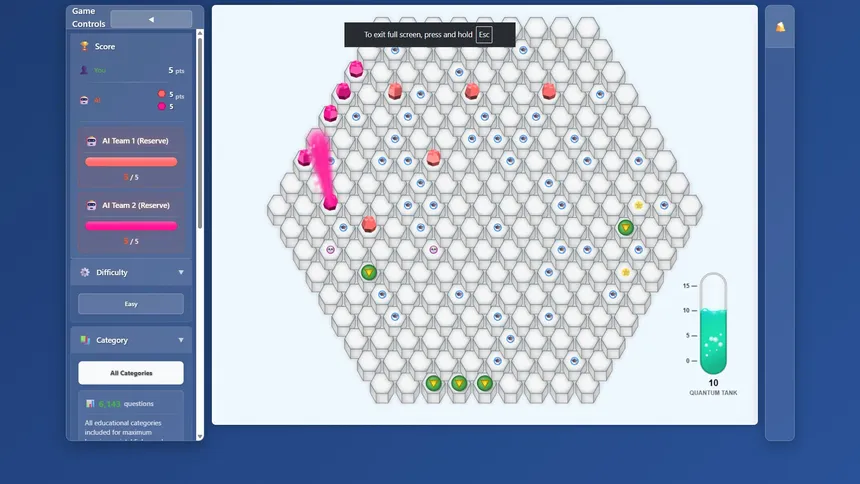
Task: Click the questions count bar chart icon
Action: pyautogui.click(x=90, y=403)
